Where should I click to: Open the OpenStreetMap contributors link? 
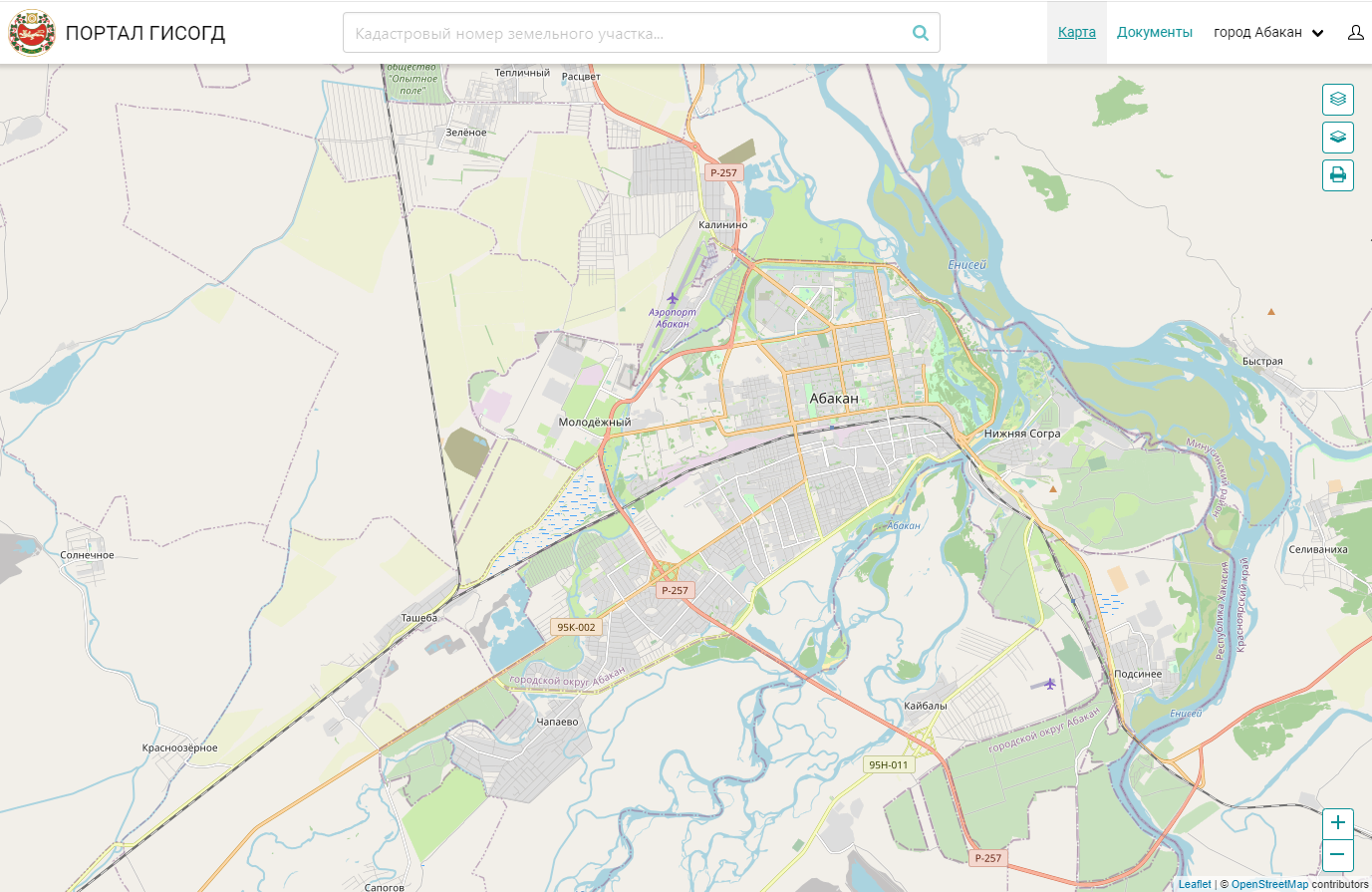click(1269, 884)
